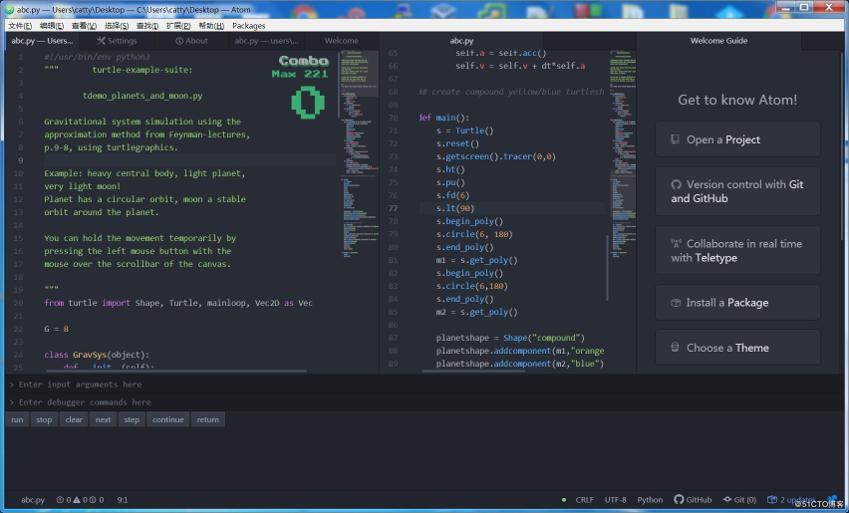Click the Atom app icon in the title bar
This screenshot has height=513, width=849.
[9, 9]
